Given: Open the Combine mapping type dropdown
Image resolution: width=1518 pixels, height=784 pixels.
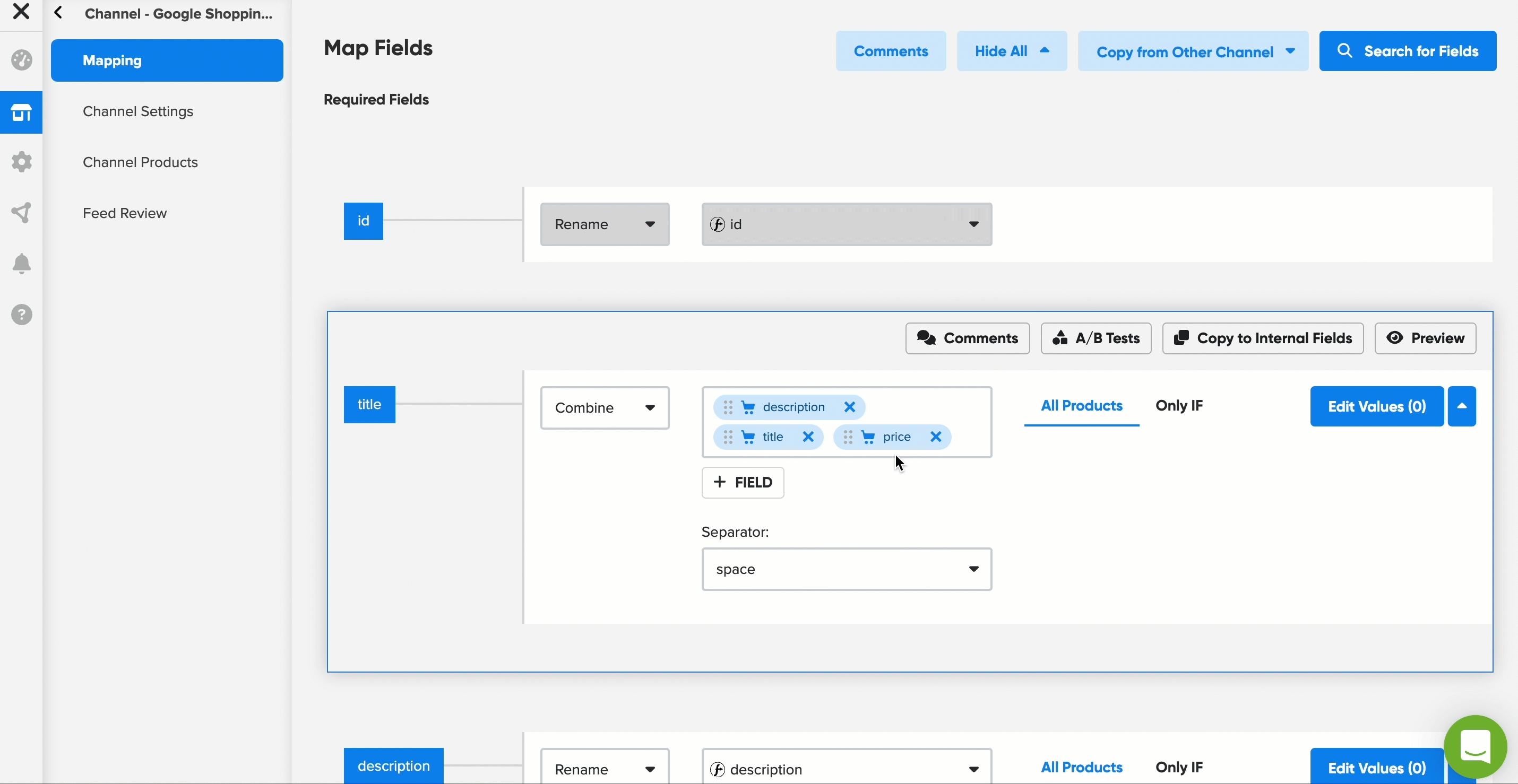Looking at the screenshot, I should point(605,407).
